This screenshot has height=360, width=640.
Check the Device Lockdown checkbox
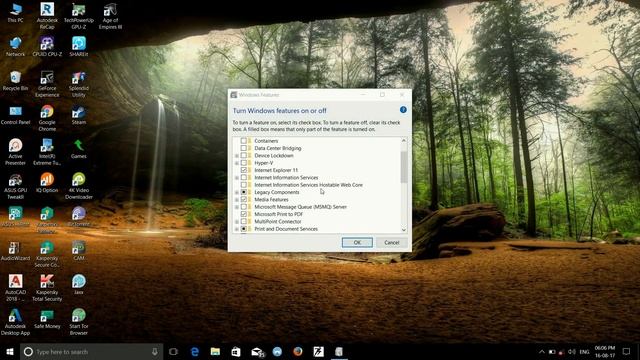coord(244,156)
